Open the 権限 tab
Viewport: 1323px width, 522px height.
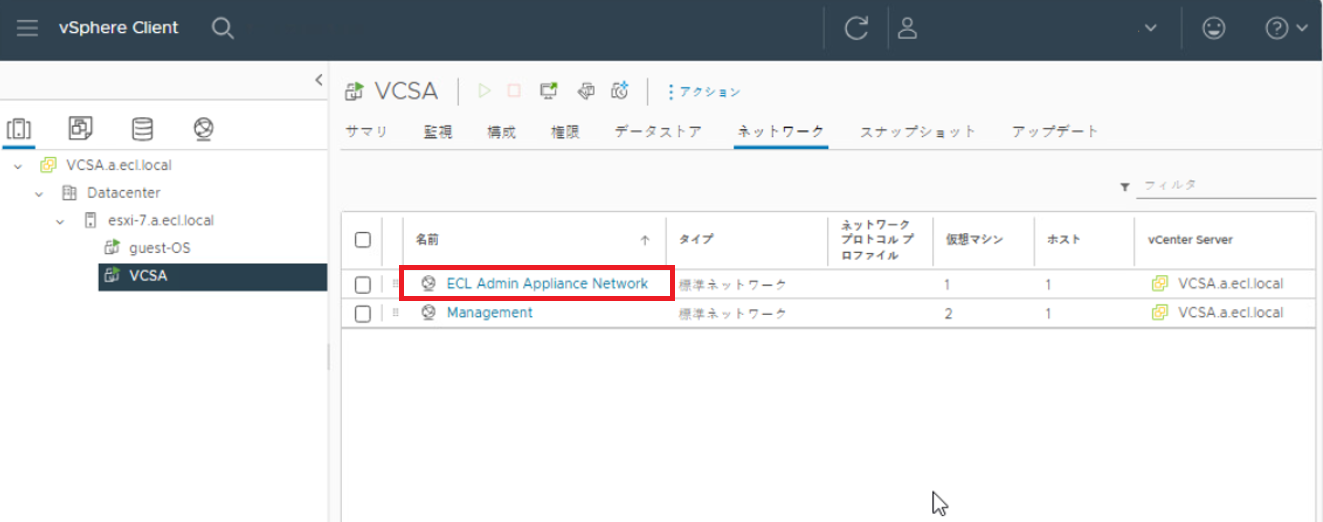(x=565, y=131)
